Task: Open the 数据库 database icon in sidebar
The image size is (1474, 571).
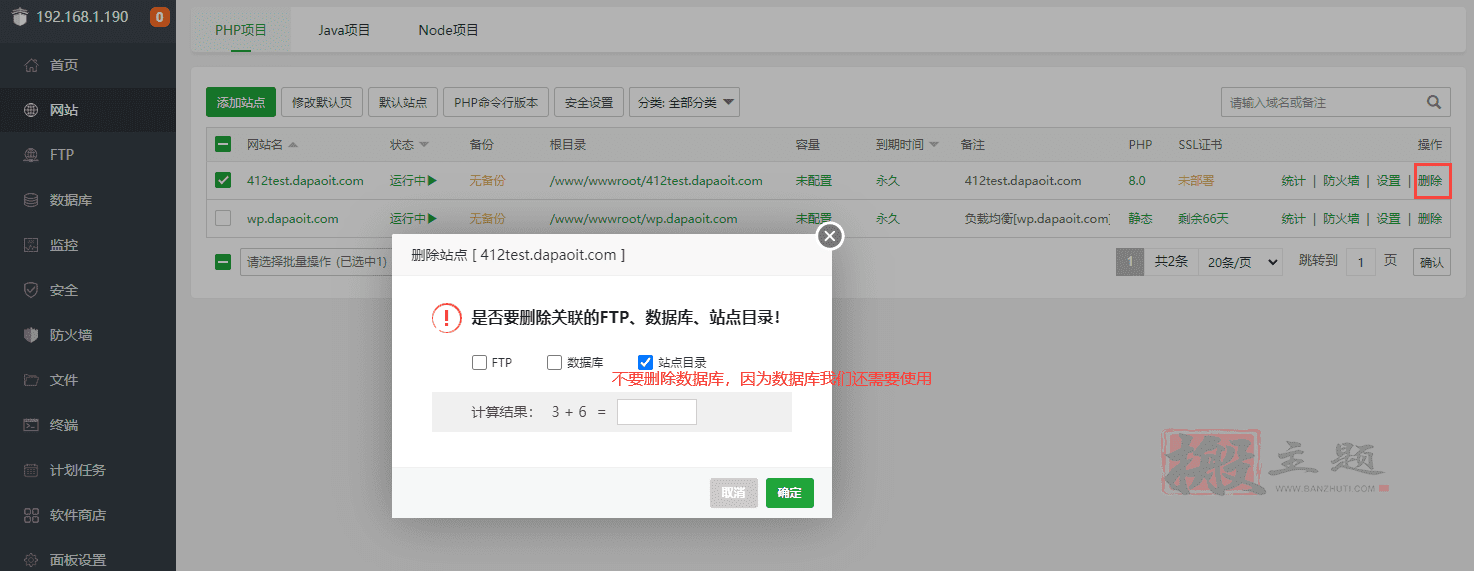Action: (x=31, y=200)
